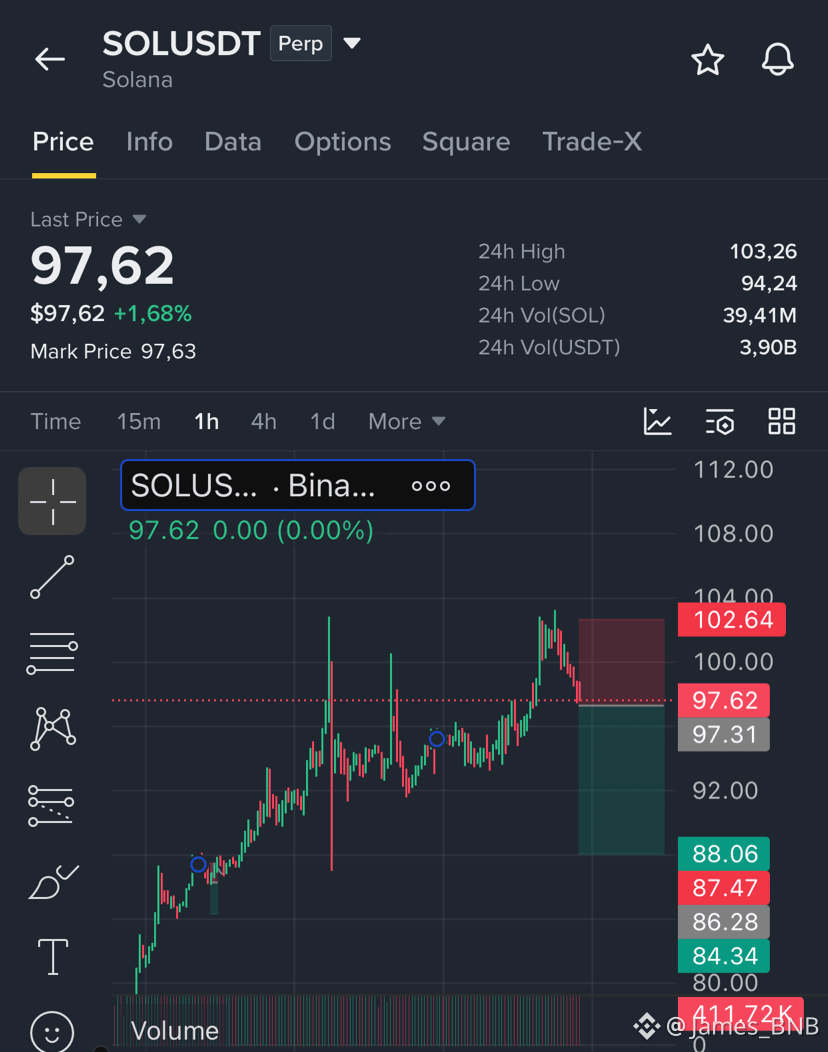The height and width of the screenshot is (1052, 828).
Task: Click the 97.62 current price axis label
Action: point(724,700)
